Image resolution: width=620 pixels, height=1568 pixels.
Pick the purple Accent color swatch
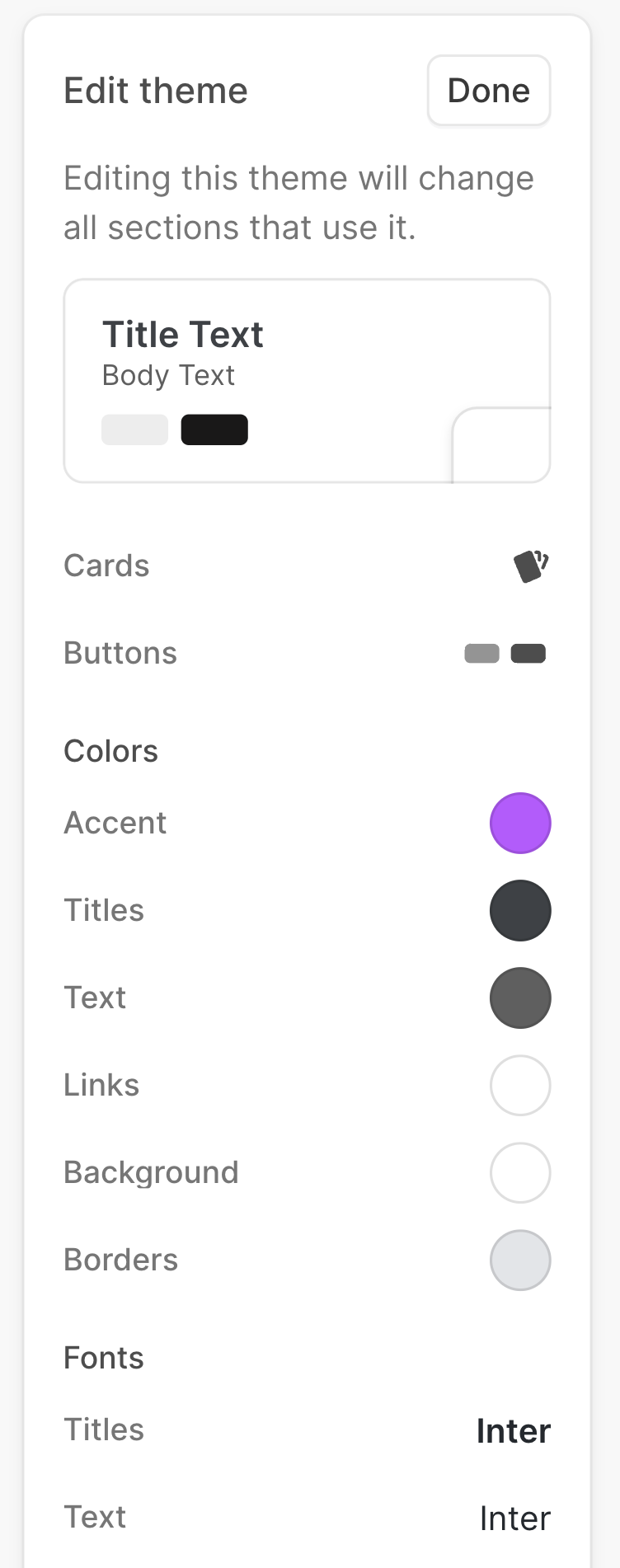point(520,823)
